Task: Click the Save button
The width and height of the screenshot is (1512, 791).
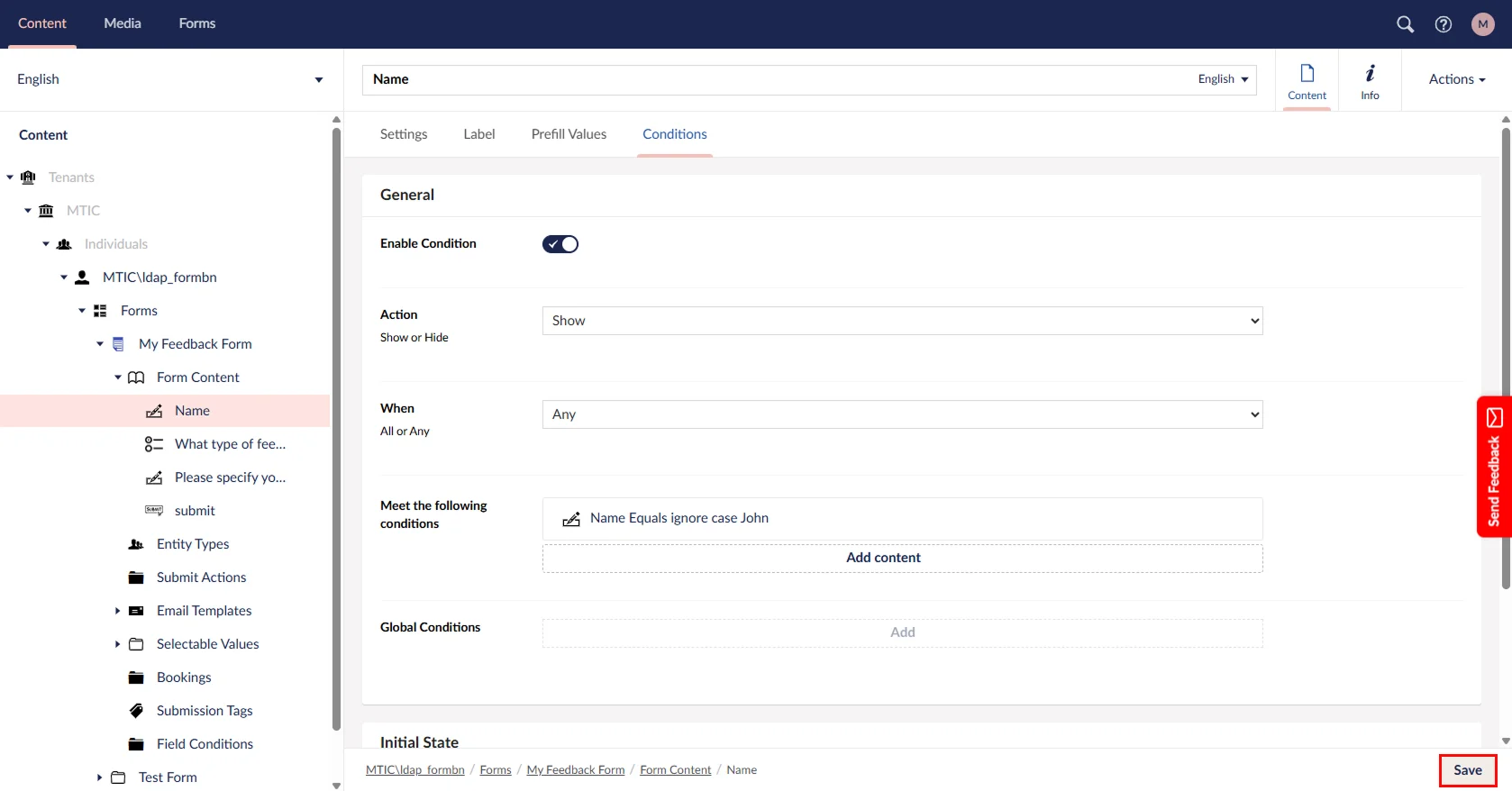Action: tap(1467, 770)
